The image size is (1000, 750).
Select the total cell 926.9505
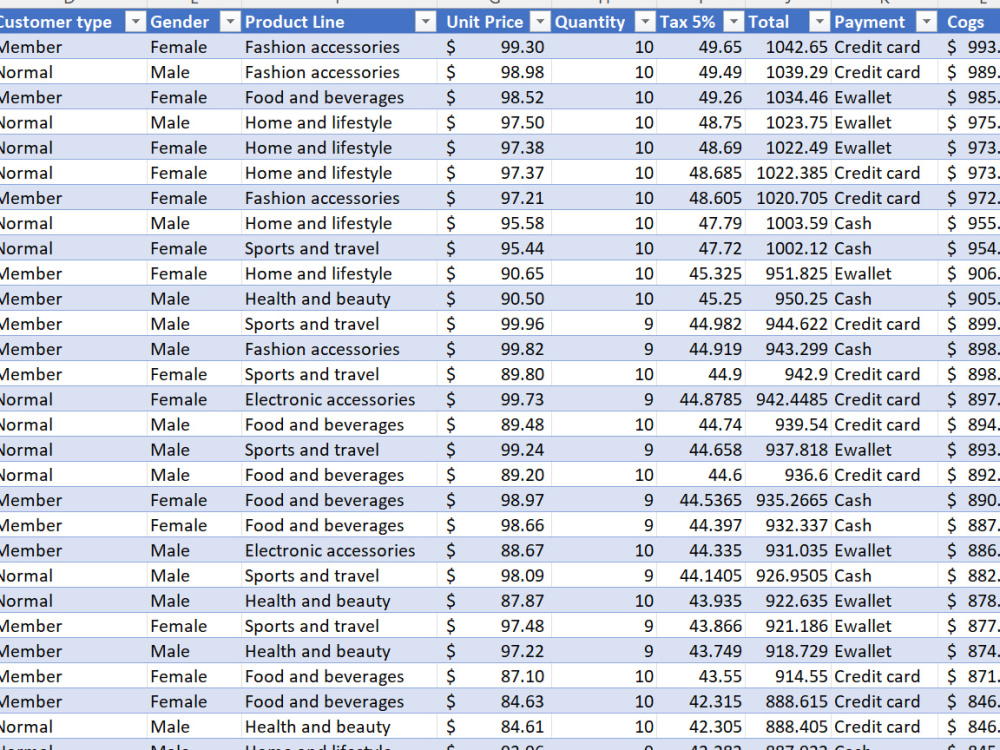pyautogui.click(x=788, y=576)
